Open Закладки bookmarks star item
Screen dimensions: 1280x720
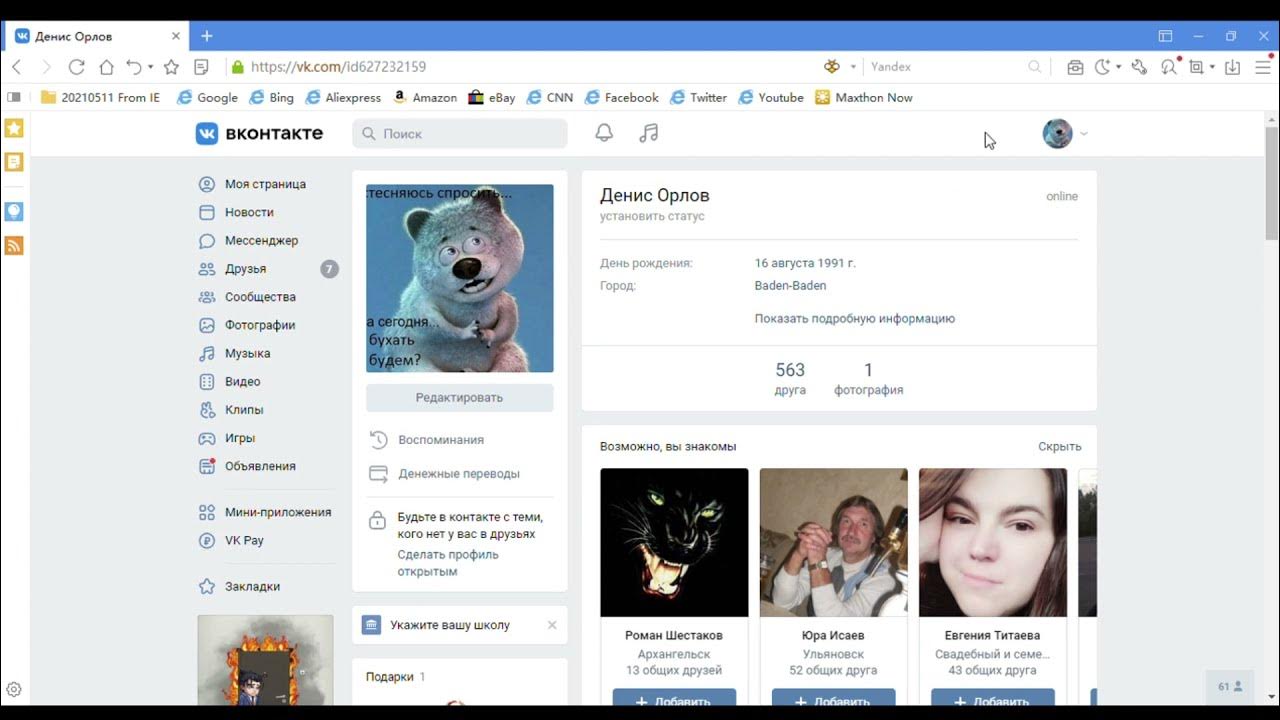pos(252,586)
